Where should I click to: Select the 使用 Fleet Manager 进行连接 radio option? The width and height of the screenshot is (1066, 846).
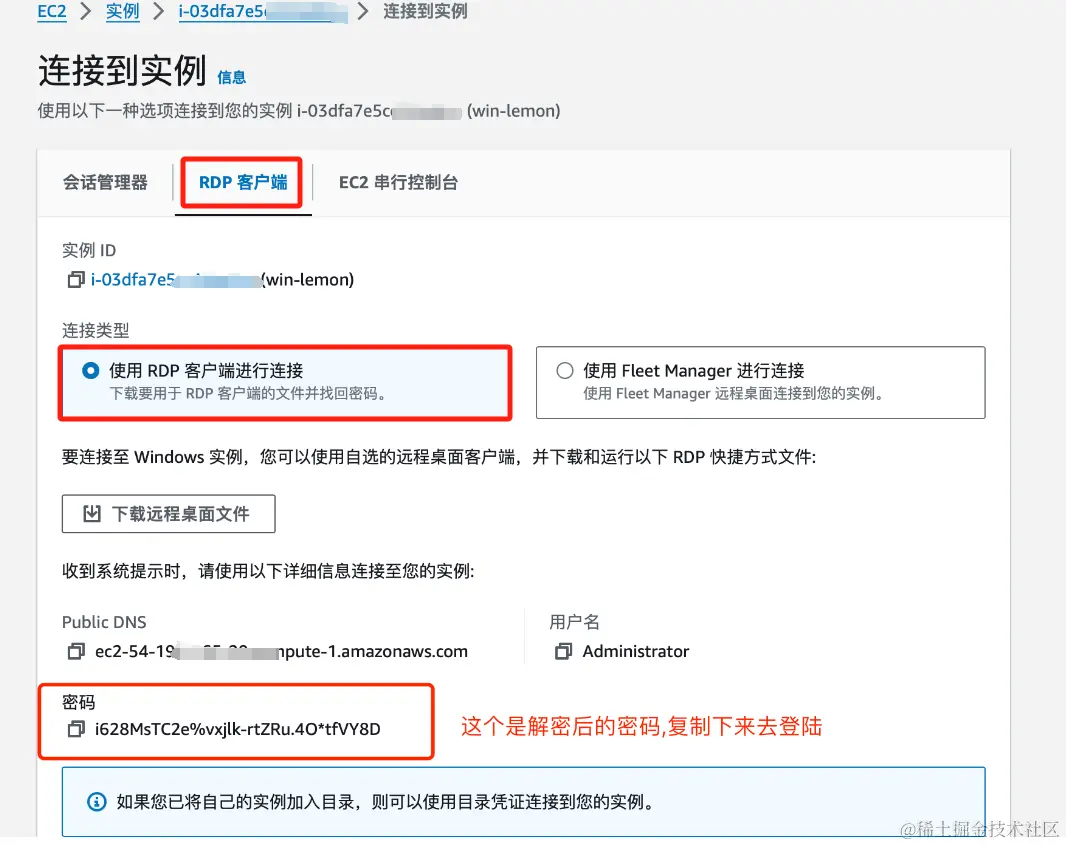pyautogui.click(x=565, y=370)
